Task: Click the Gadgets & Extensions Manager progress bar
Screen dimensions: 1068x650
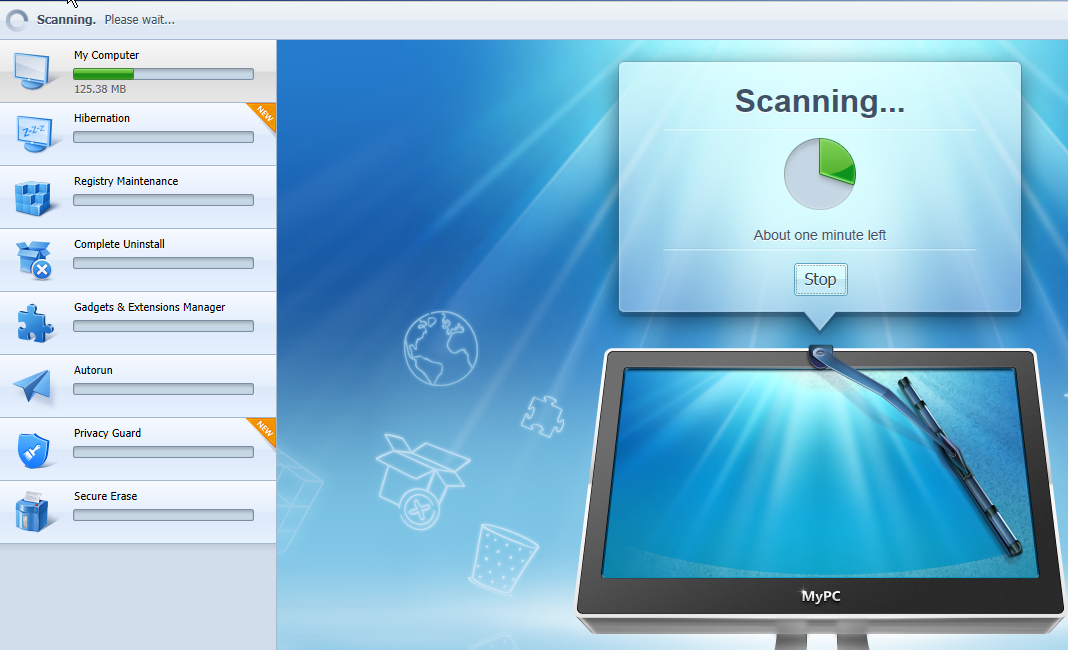Action: click(163, 326)
